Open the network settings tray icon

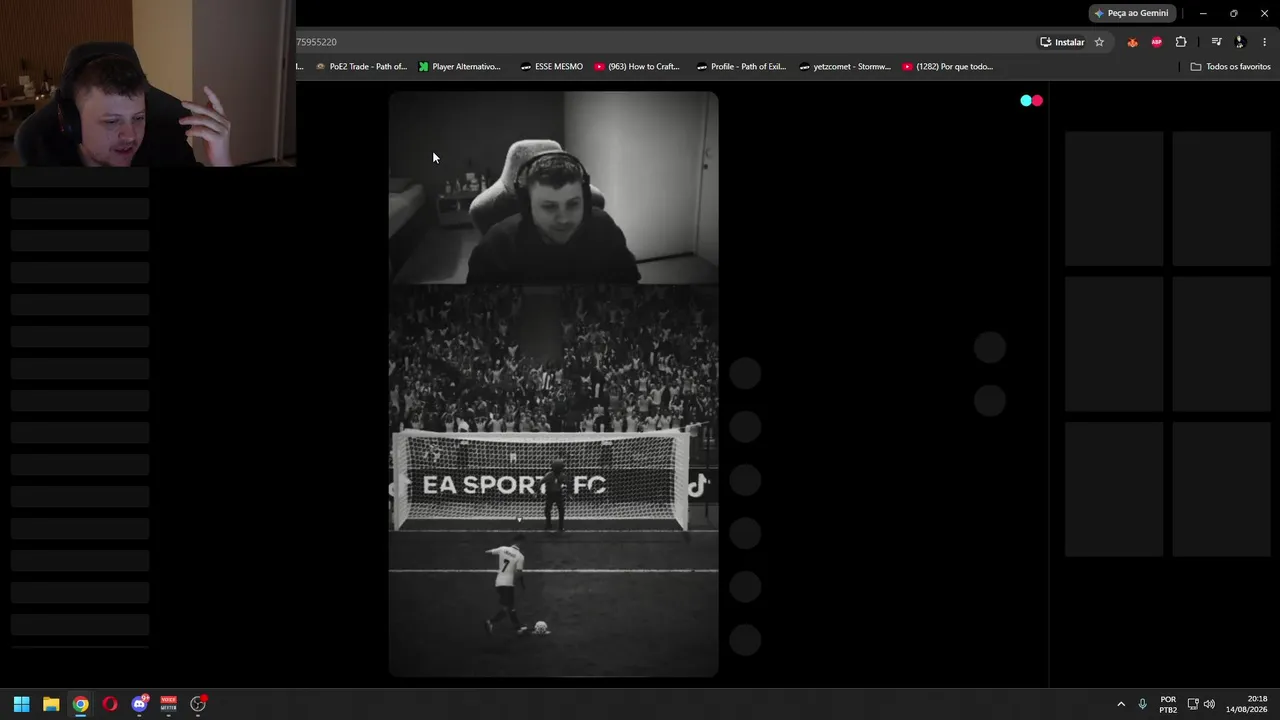click(1193, 704)
